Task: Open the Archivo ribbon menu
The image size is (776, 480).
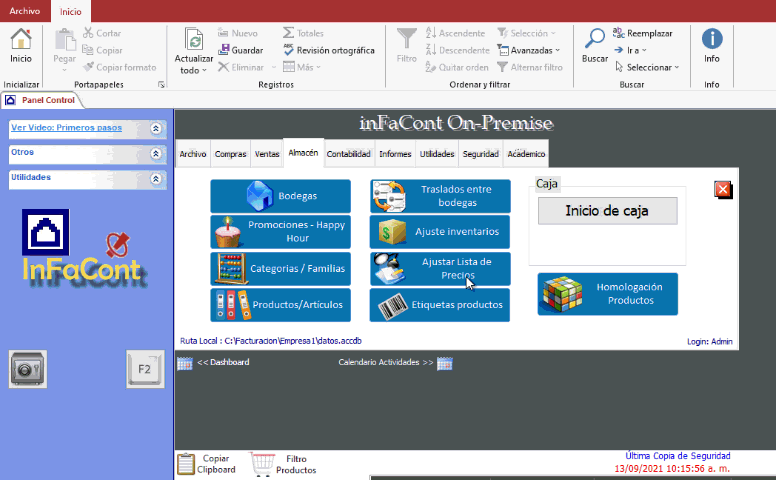Action: 25,11
